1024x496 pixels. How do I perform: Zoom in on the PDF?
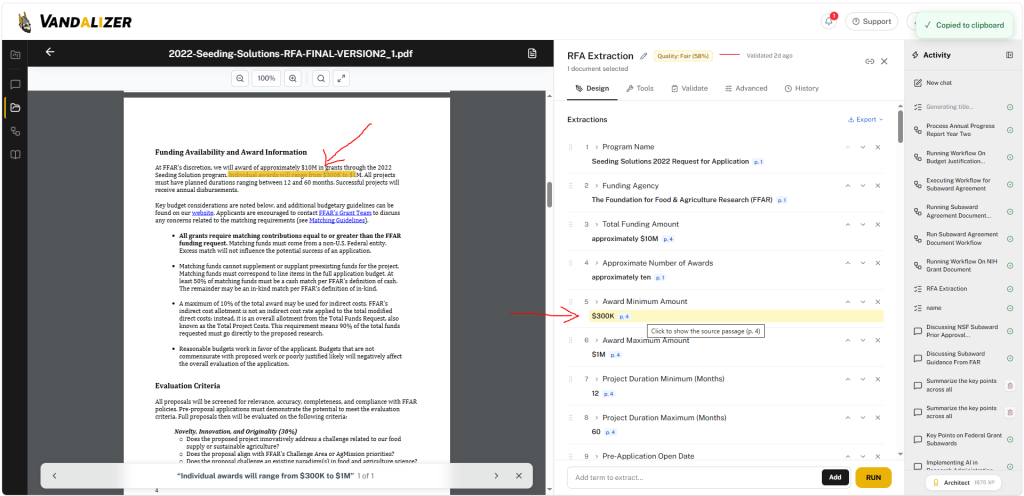click(x=293, y=78)
